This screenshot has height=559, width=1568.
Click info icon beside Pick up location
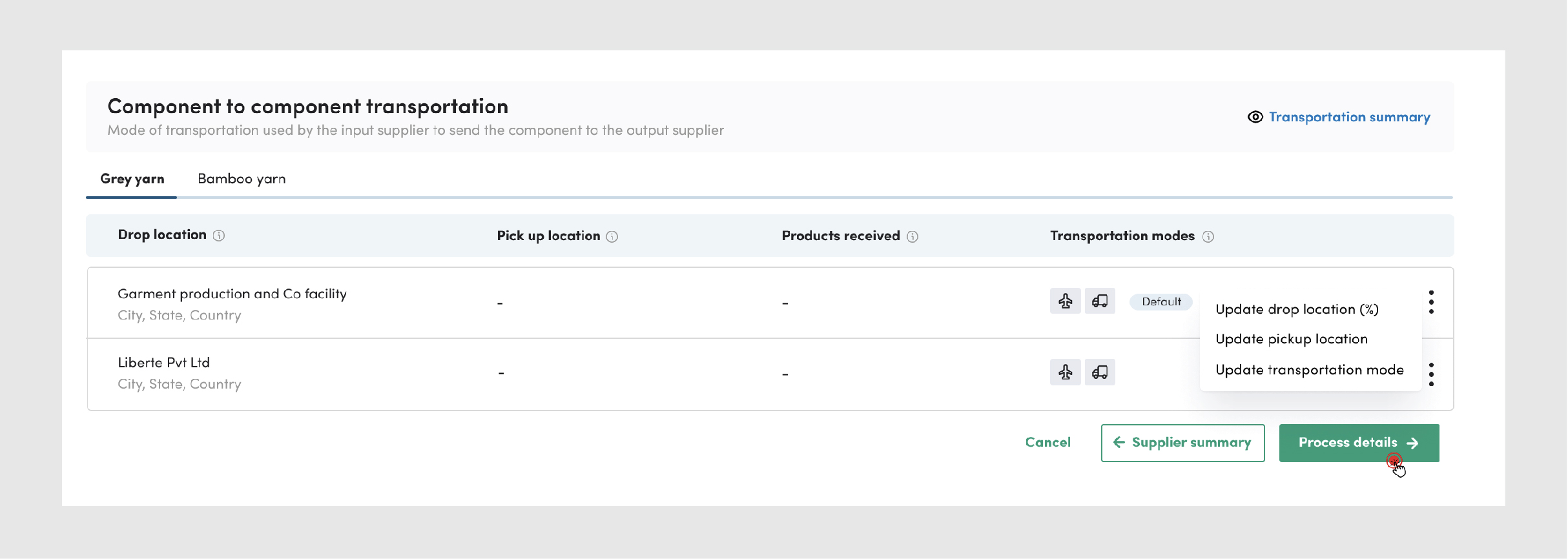pos(612,236)
